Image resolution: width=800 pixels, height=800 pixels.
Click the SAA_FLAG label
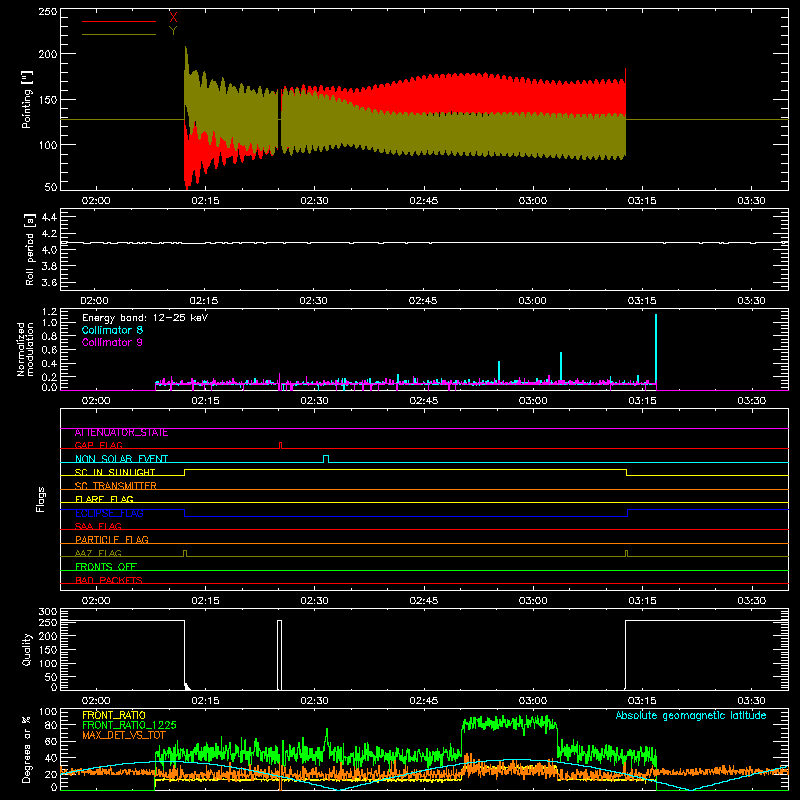click(x=98, y=526)
